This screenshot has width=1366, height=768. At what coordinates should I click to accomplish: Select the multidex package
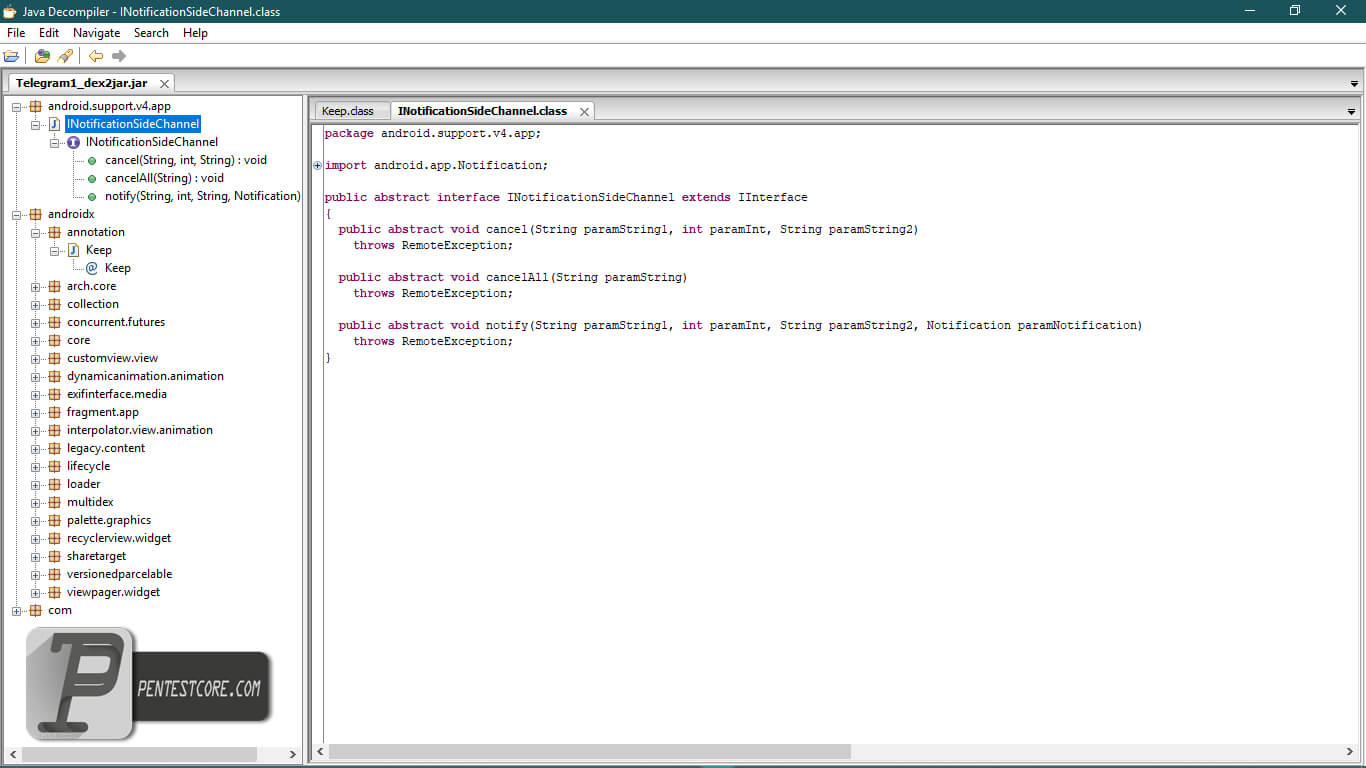[x=90, y=502]
